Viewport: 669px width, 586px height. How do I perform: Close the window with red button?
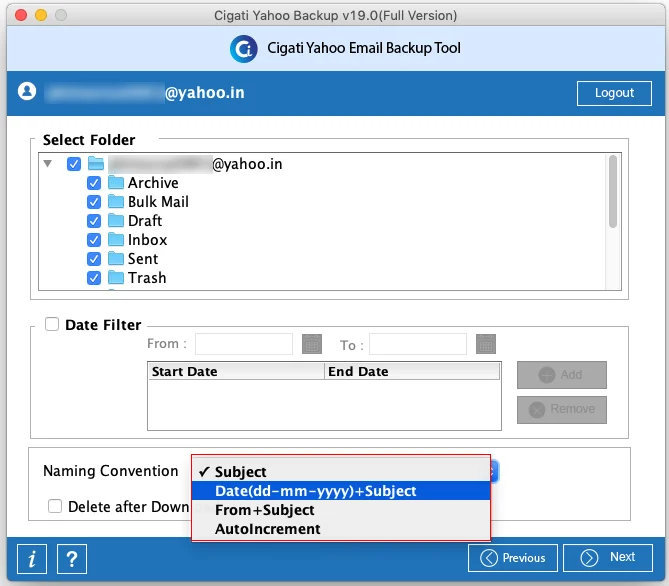(21, 15)
